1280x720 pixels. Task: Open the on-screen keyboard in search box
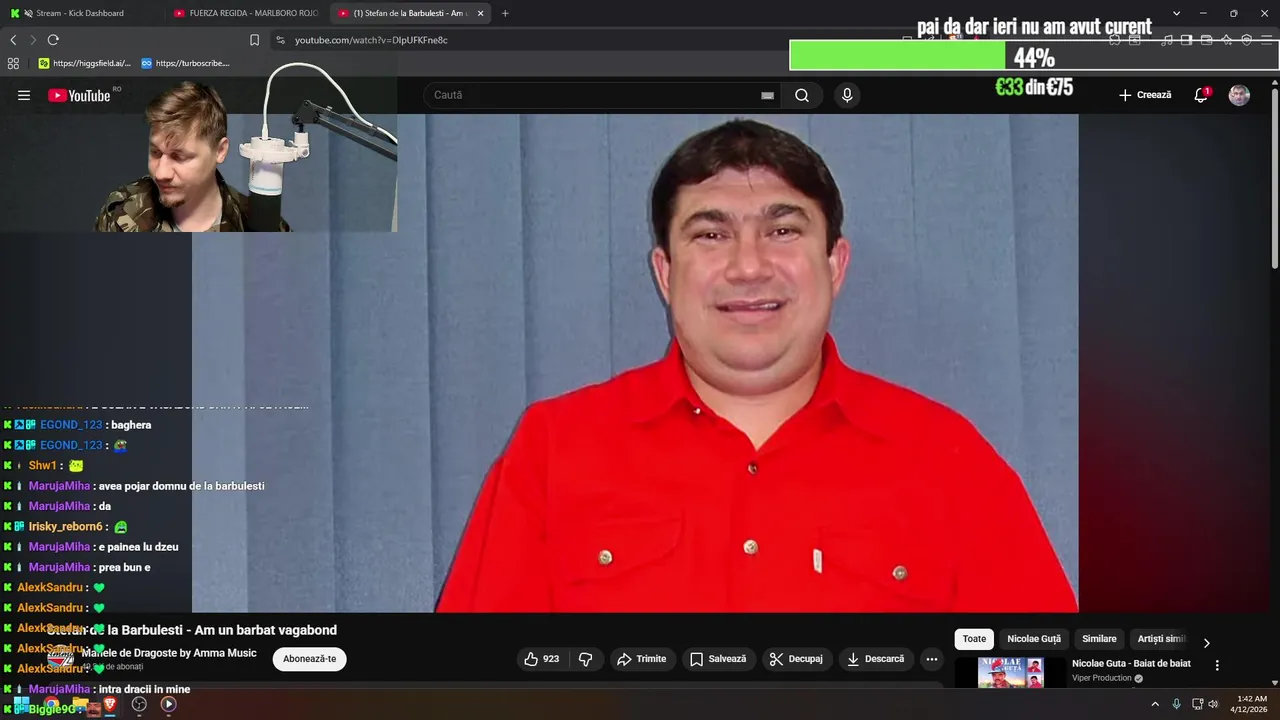pyautogui.click(x=767, y=95)
